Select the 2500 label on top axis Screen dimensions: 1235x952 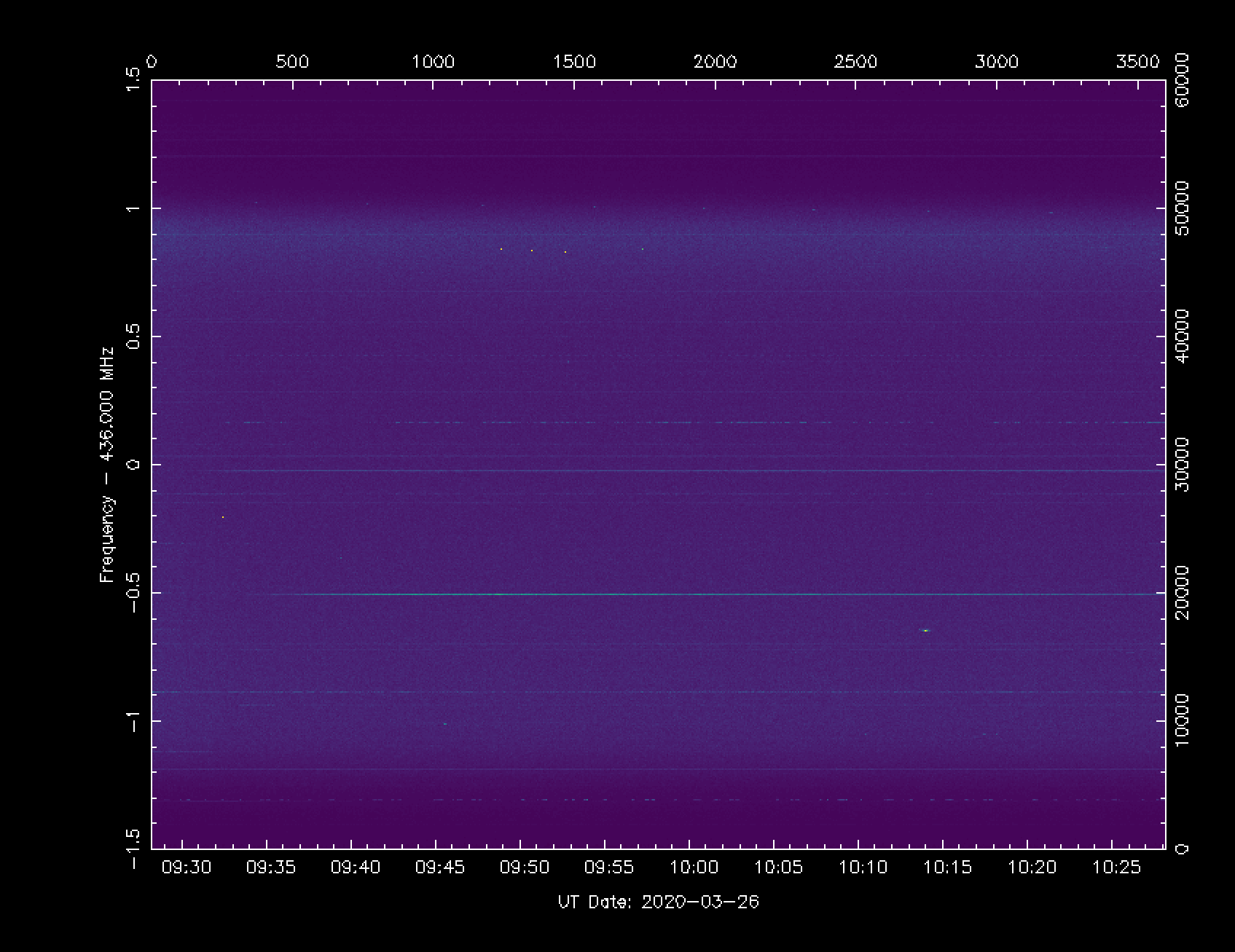855,62
